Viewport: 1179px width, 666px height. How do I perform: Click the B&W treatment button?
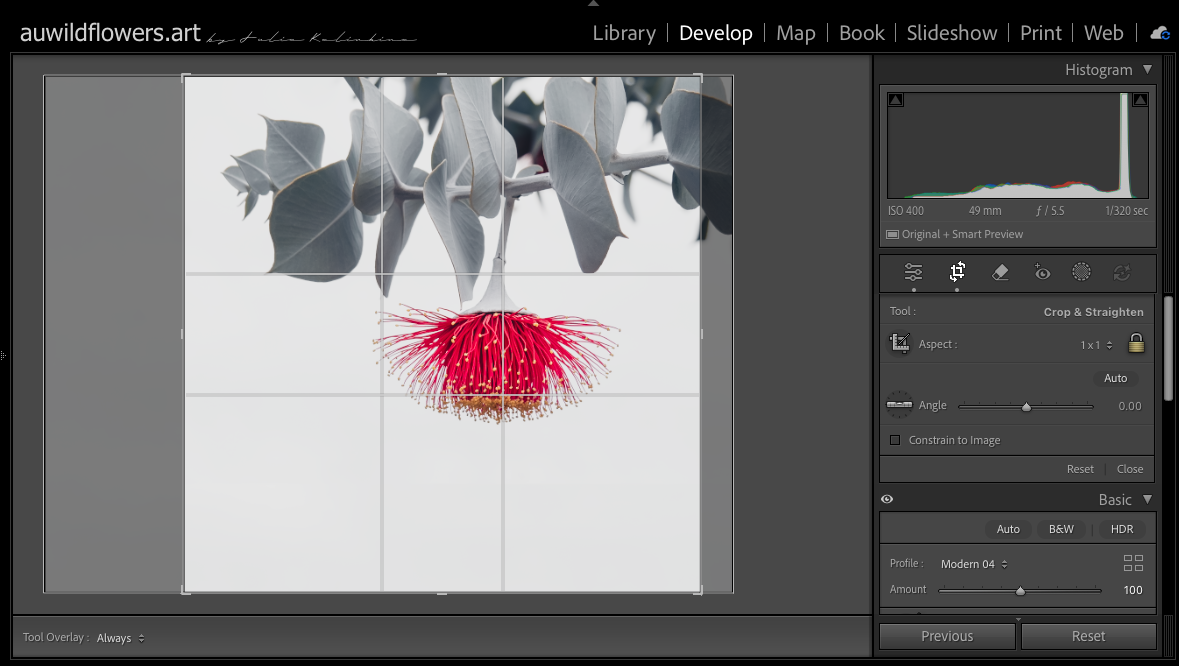tap(1061, 529)
